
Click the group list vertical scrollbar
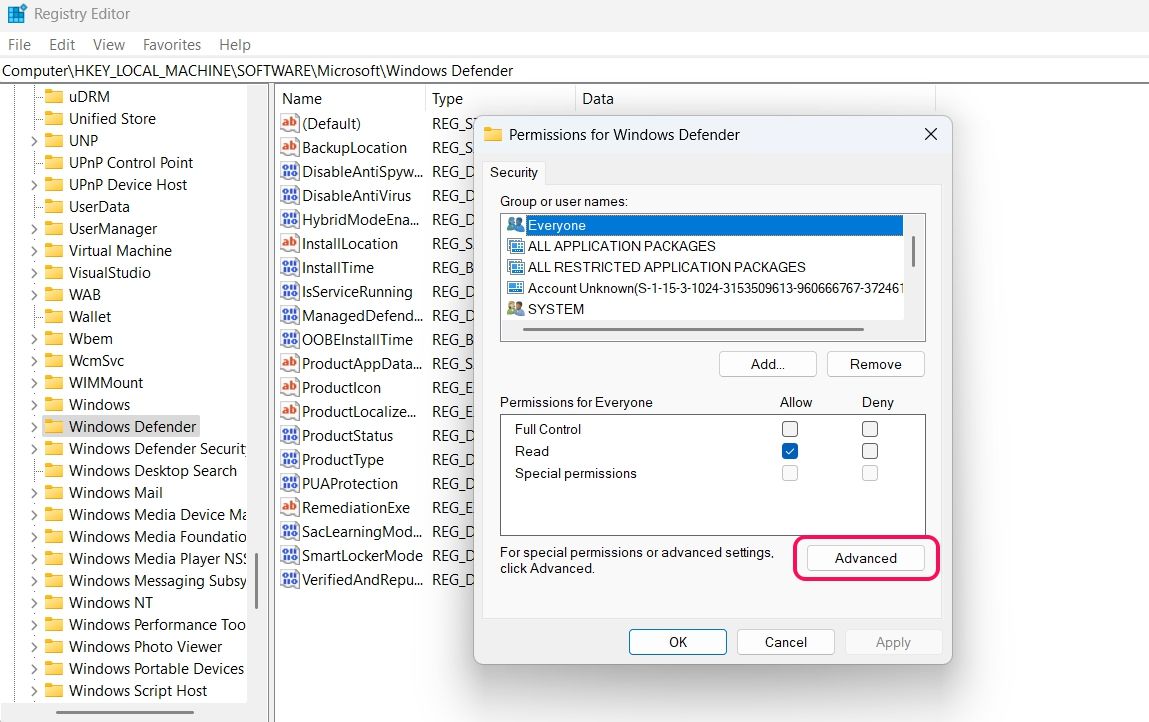(913, 251)
